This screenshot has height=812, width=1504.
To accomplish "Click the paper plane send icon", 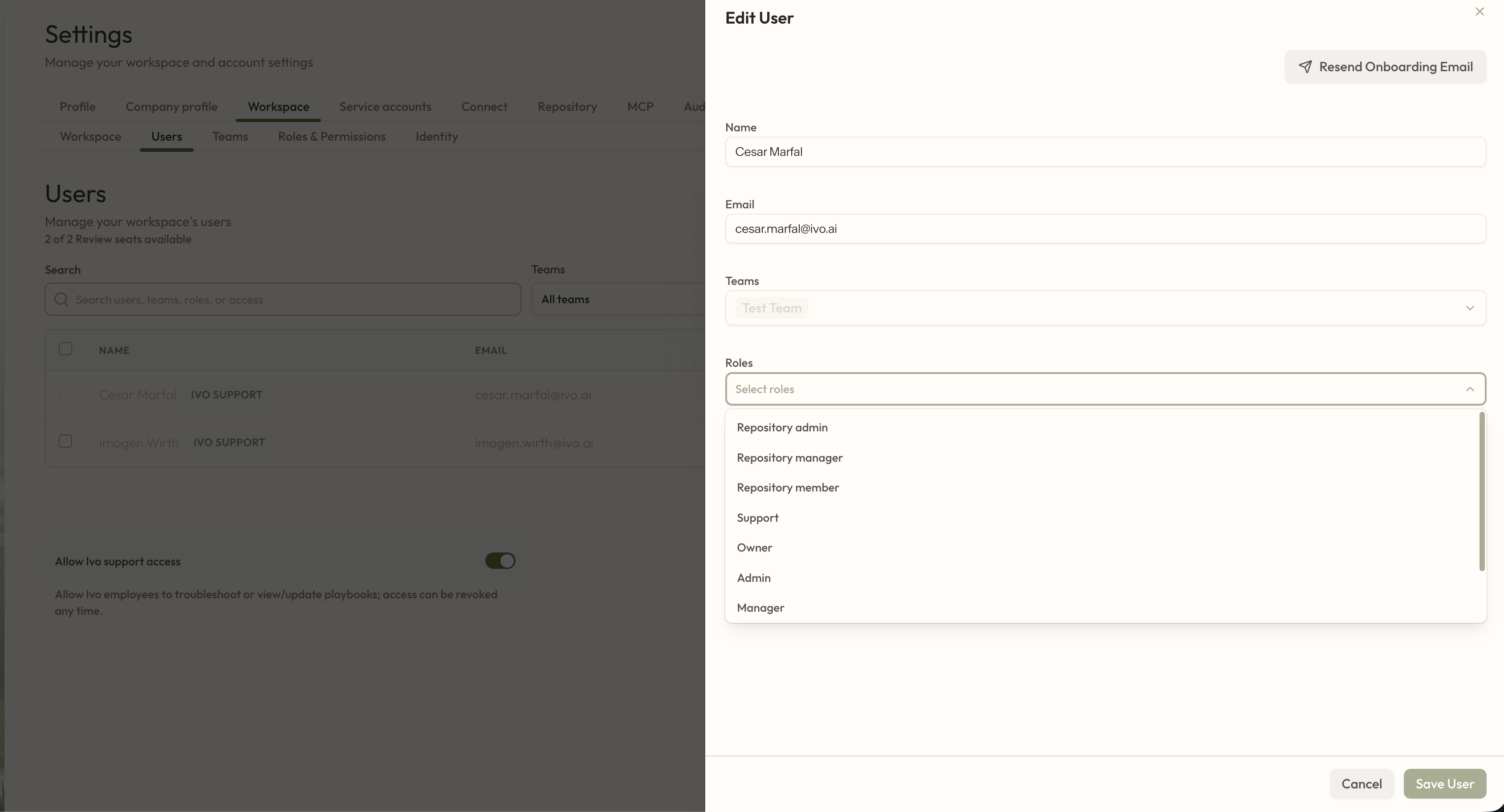I will coord(1305,66).
